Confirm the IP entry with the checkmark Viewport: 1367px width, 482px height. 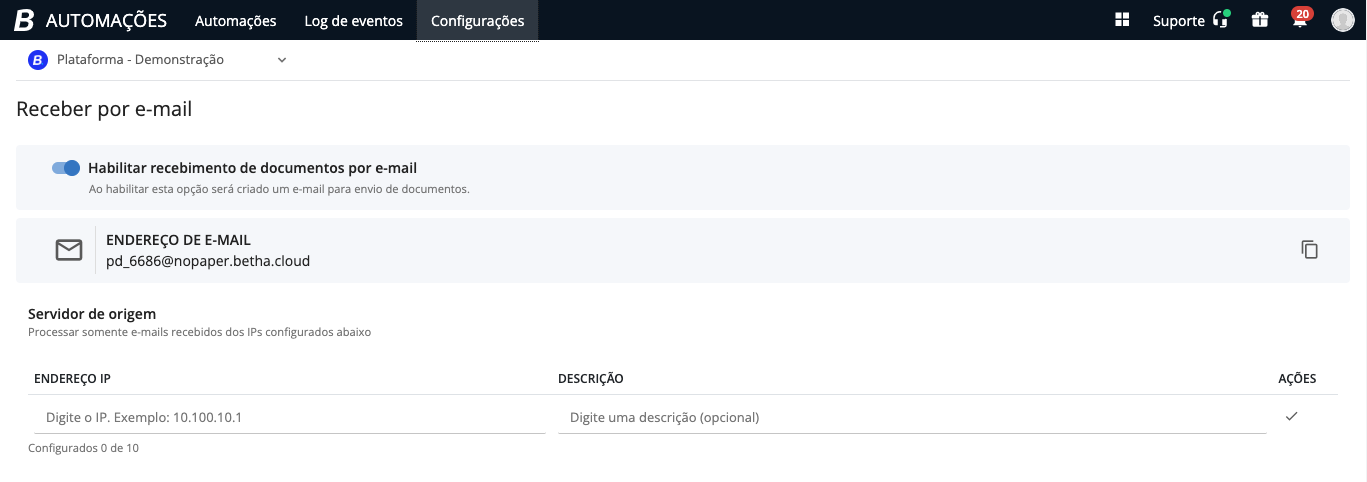point(1291,416)
